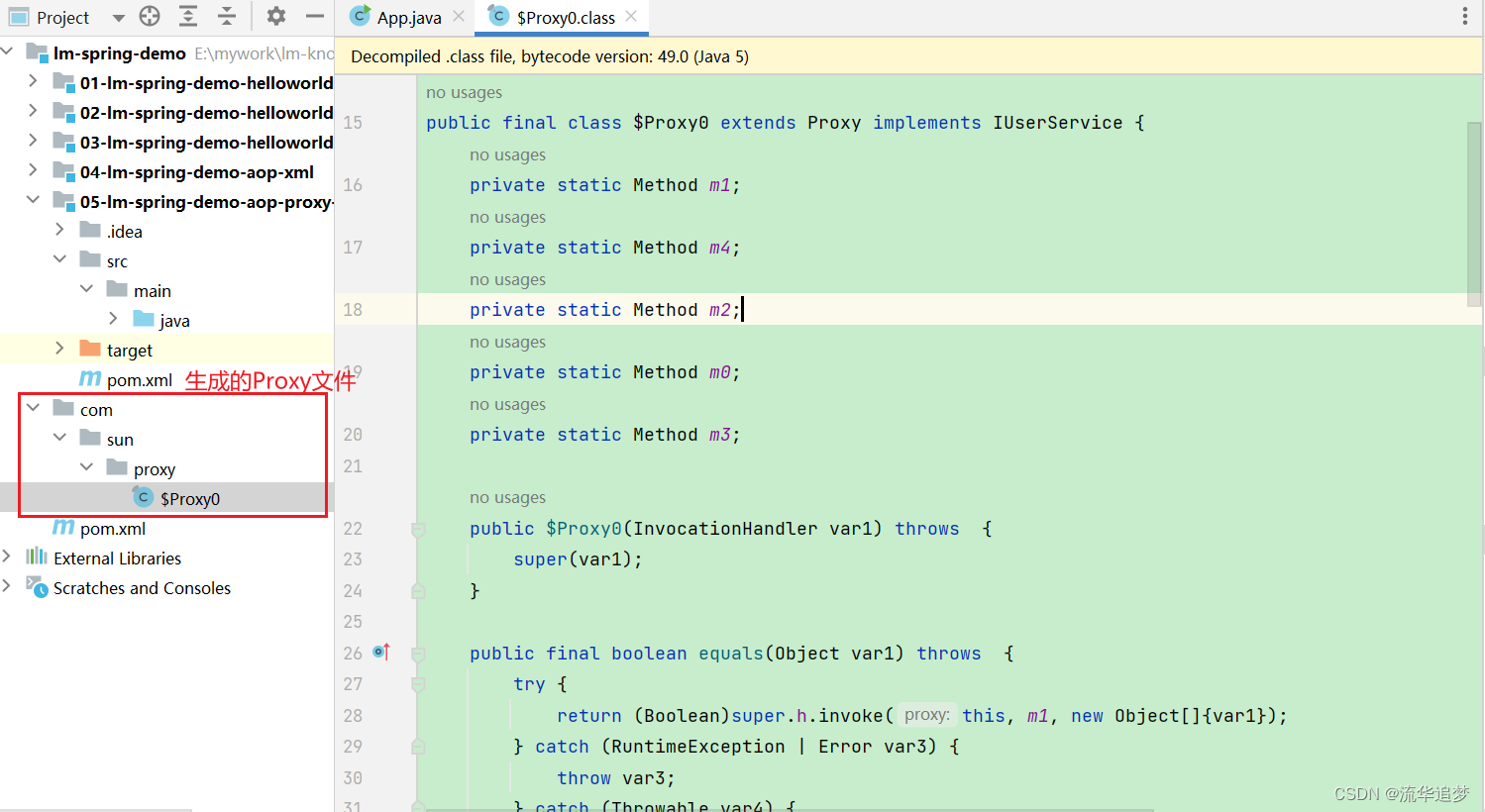
Task: Expand all in Project tool window
Action: coord(188,16)
